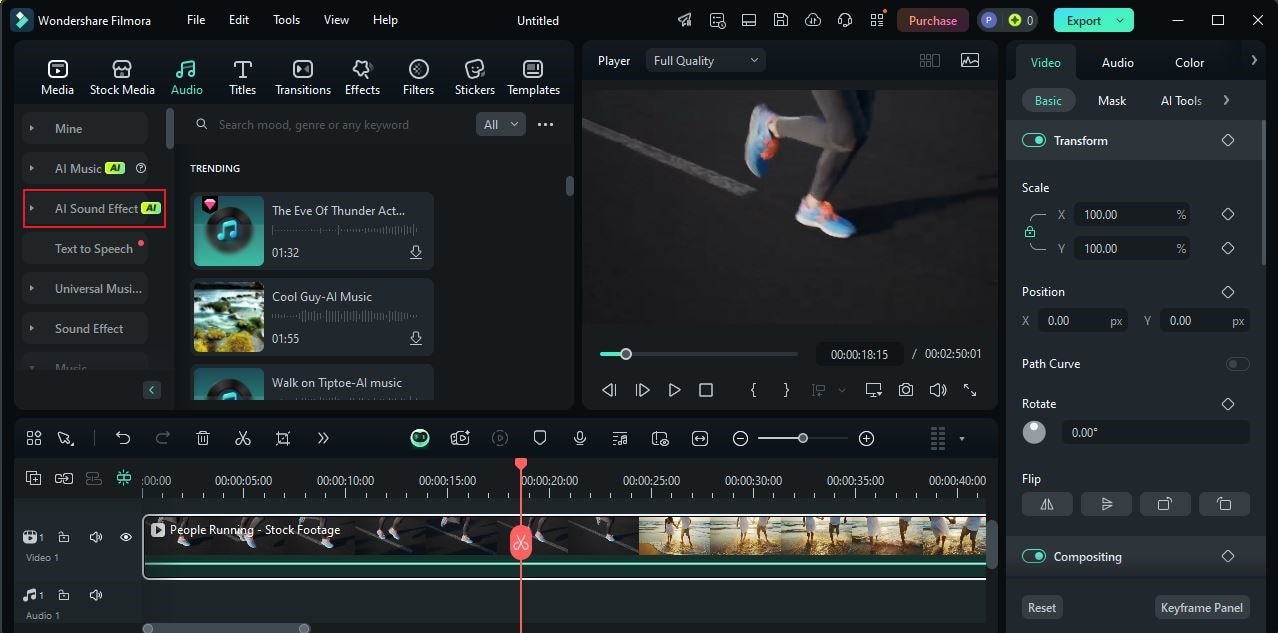Switch to the Mask sub-tab

[1111, 100]
